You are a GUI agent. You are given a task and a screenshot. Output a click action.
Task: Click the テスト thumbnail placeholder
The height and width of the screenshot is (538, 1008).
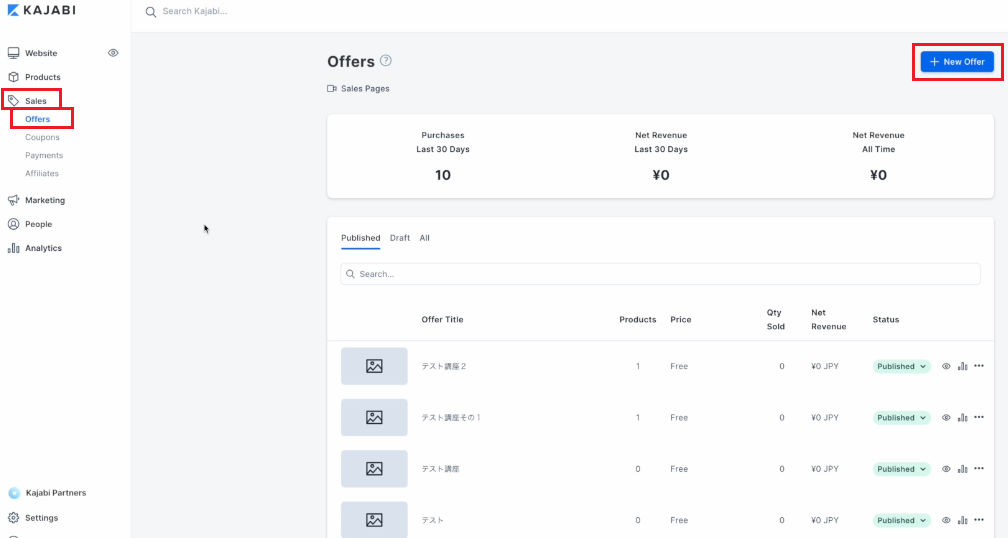click(374, 520)
